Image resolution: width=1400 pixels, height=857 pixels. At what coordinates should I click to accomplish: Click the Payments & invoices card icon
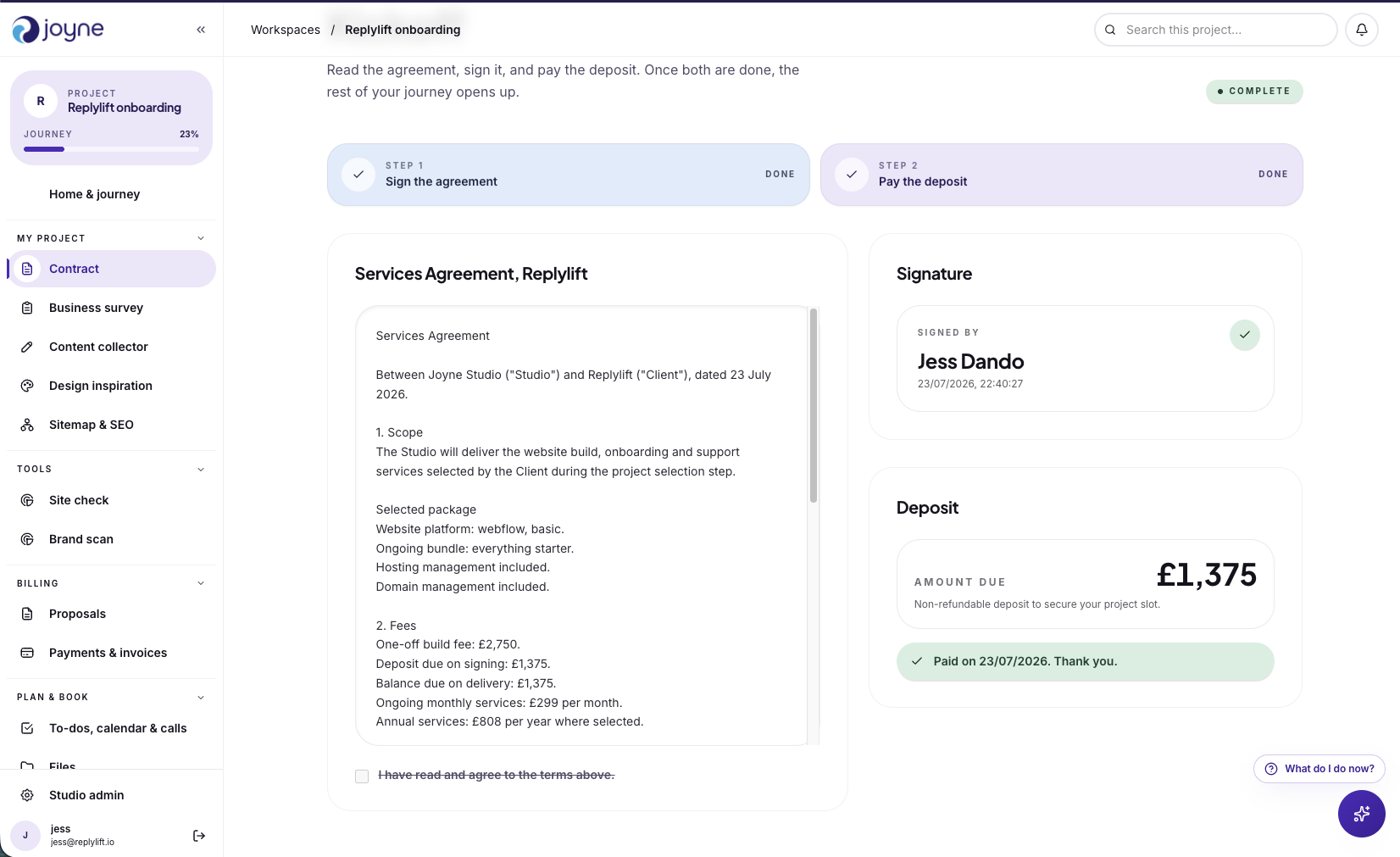27,653
